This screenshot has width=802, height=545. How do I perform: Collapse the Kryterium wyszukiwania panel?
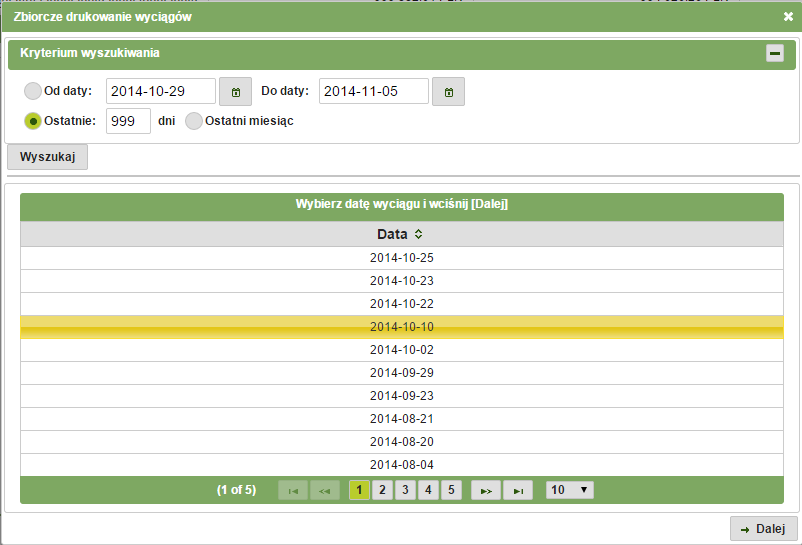pos(775,53)
